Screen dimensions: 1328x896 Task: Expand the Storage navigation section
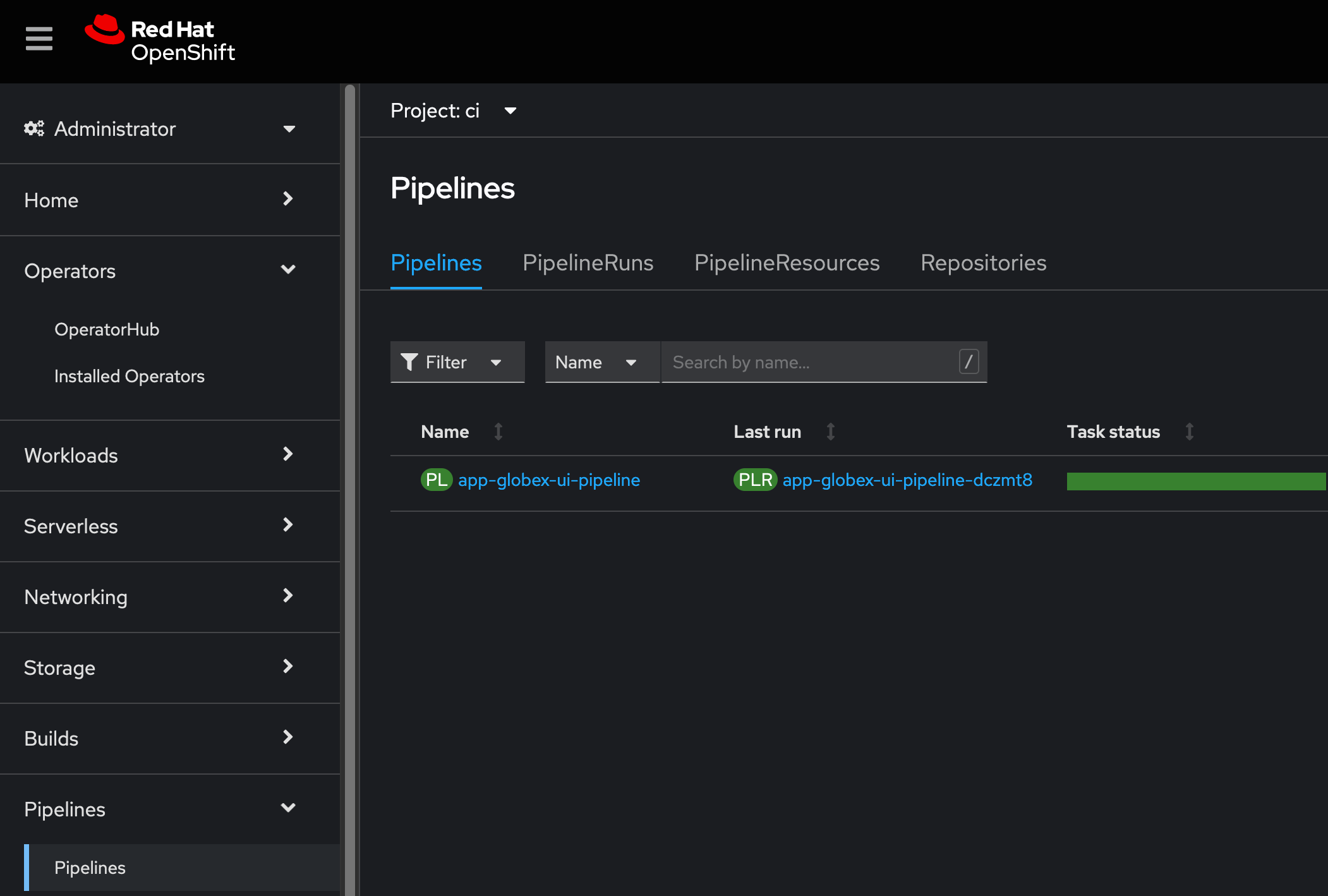[x=160, y=667]
